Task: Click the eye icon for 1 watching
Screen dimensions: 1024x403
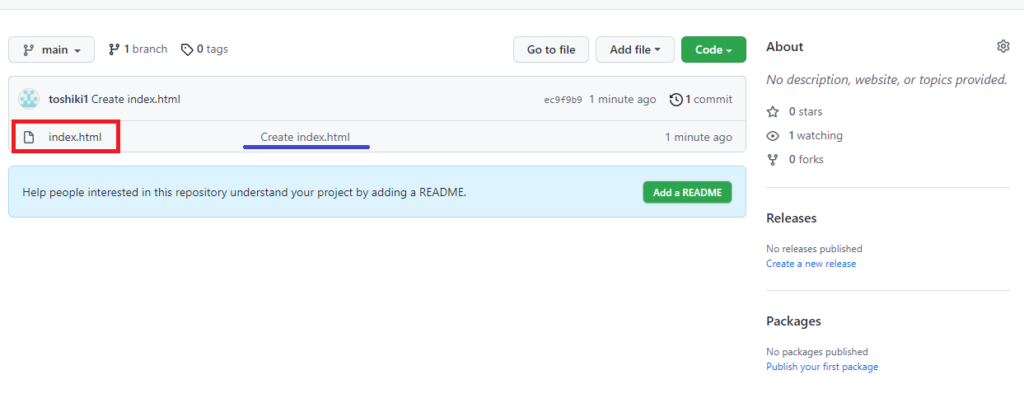Action: coord(772,136)
